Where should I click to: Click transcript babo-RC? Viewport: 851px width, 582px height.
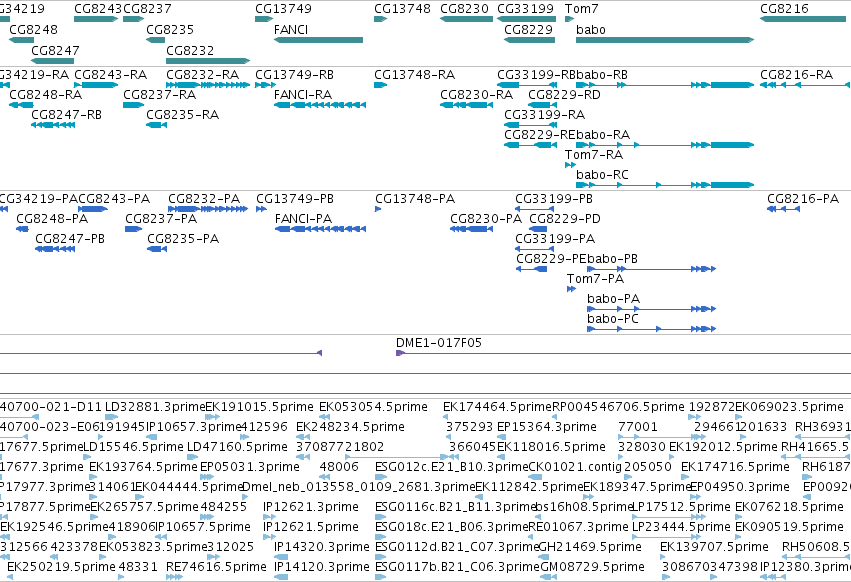(602, 175)
